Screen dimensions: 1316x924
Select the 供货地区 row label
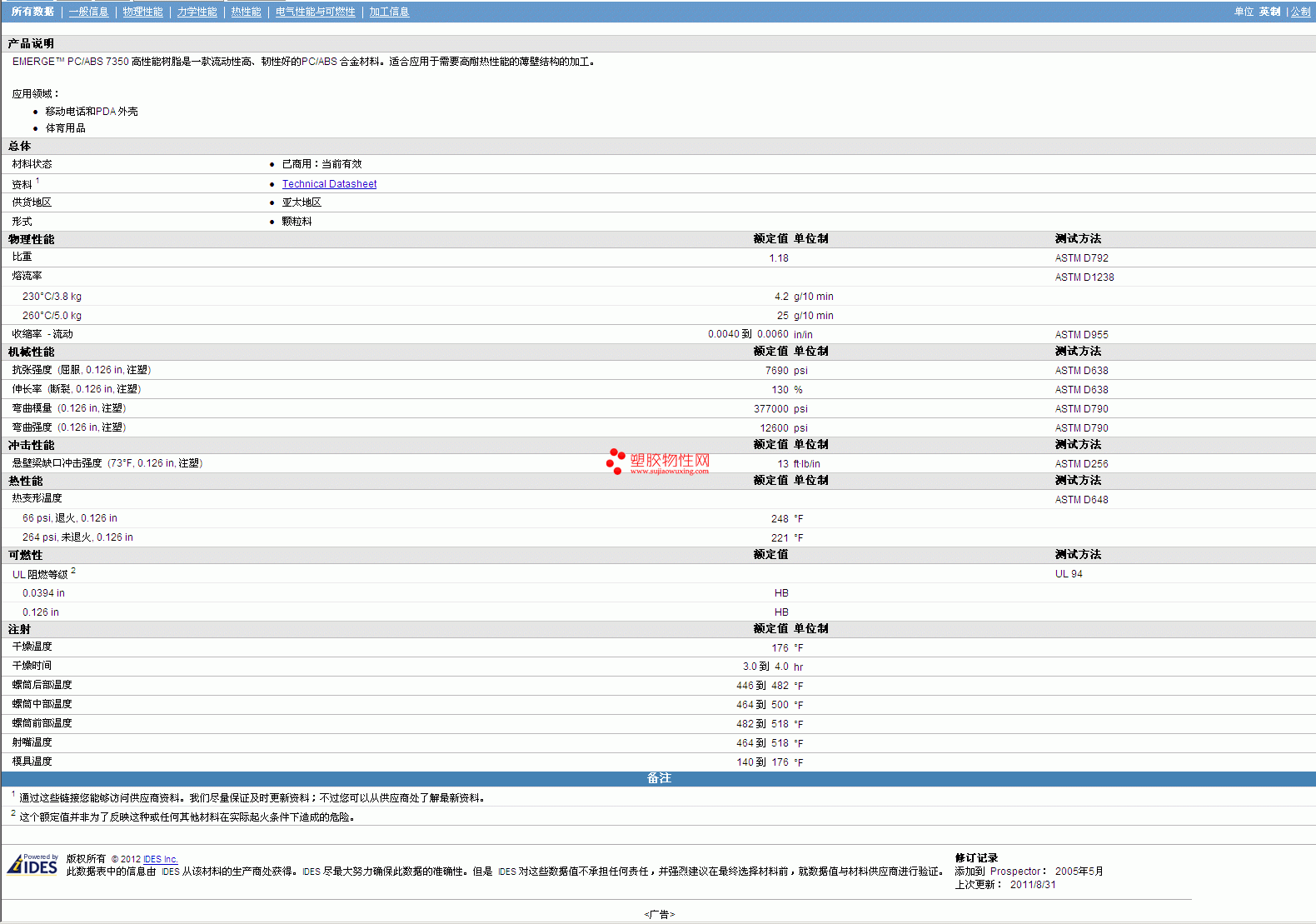pyautogui.click(x=32, y=202)
